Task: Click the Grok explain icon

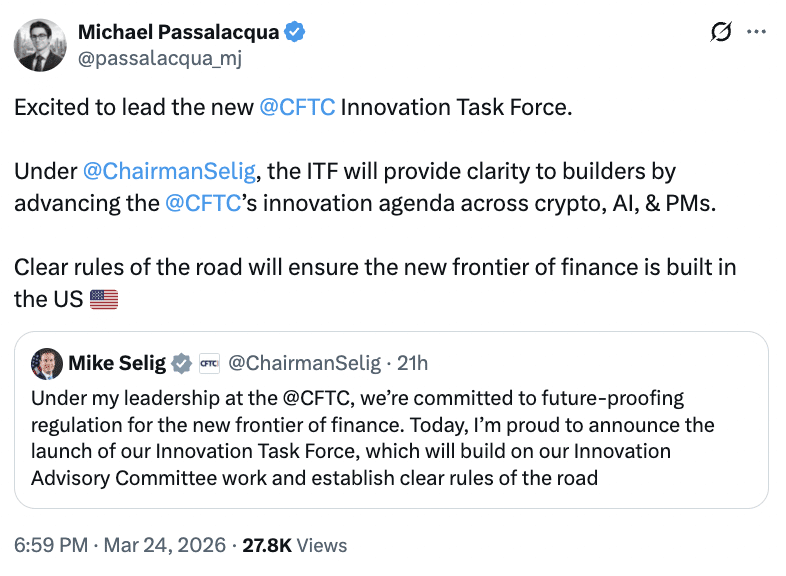Action: [x=720, y=33]
